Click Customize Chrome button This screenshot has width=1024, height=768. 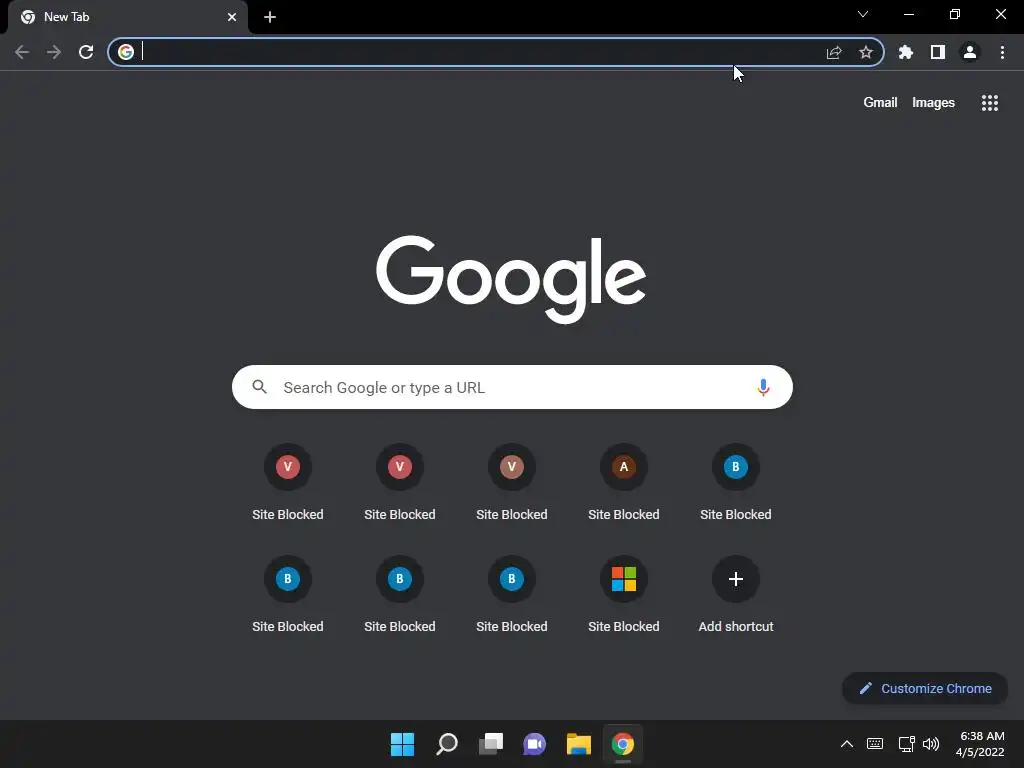tap(925, 688)
